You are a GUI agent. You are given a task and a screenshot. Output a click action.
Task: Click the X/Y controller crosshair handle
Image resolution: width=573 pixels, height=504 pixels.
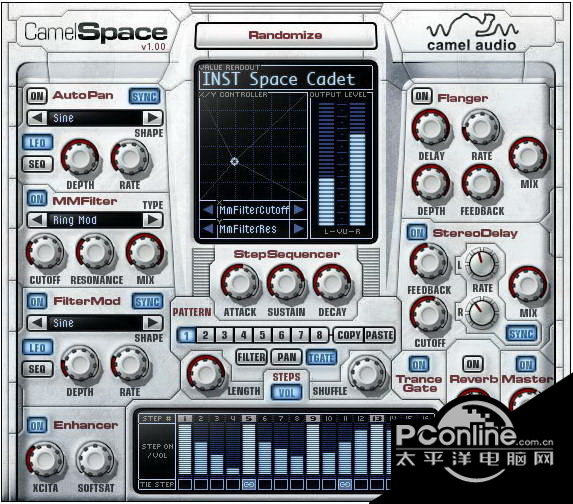(x=235, y=162)
